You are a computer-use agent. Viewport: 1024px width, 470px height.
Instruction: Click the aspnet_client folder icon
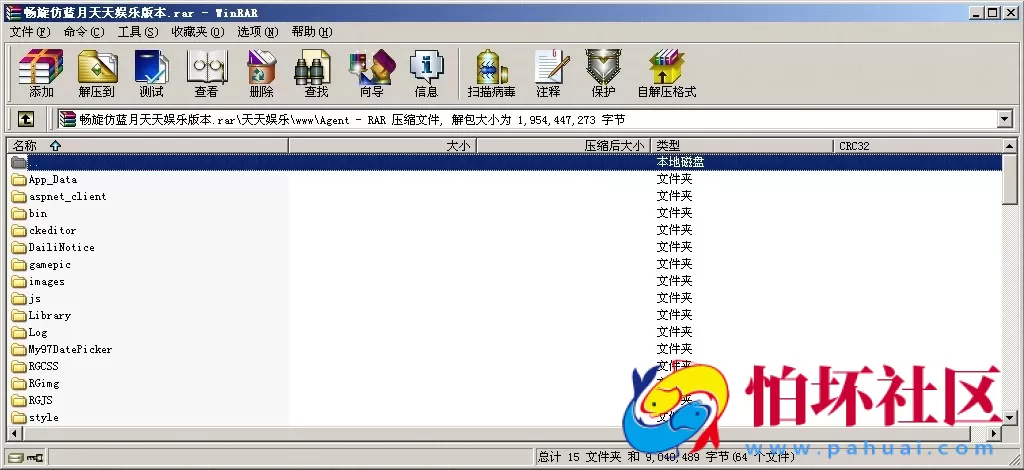[x=19, y=196]
